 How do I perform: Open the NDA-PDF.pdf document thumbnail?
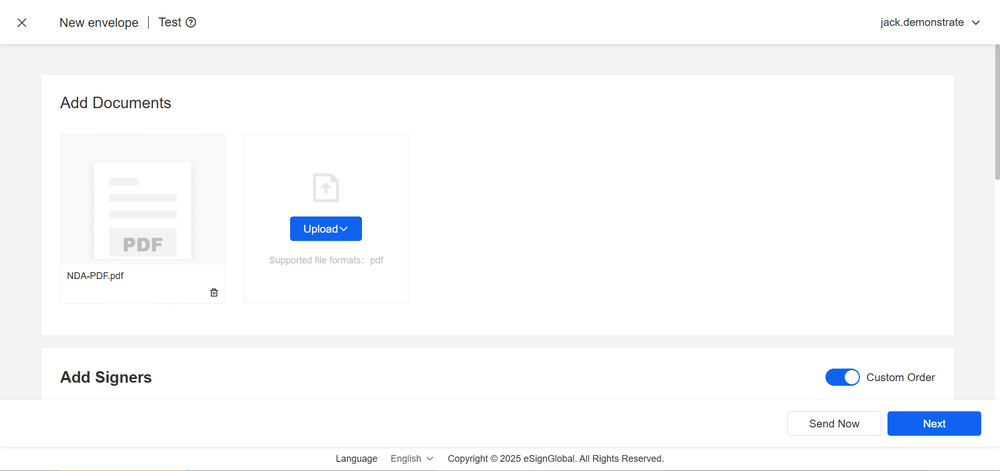pos(142,199)
